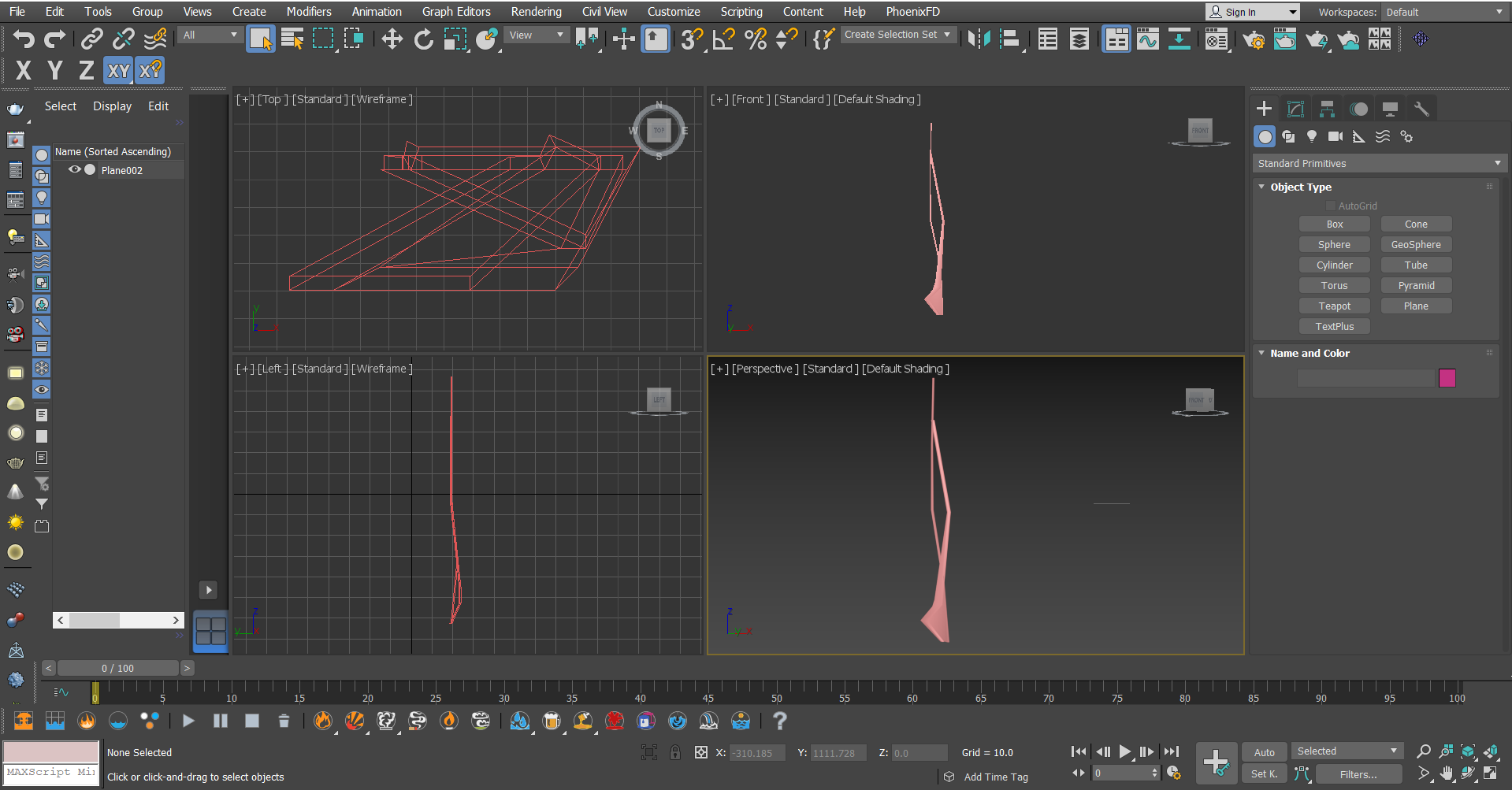Click the Undo arrow icon
1512x790 pixels.
[24, 39]
